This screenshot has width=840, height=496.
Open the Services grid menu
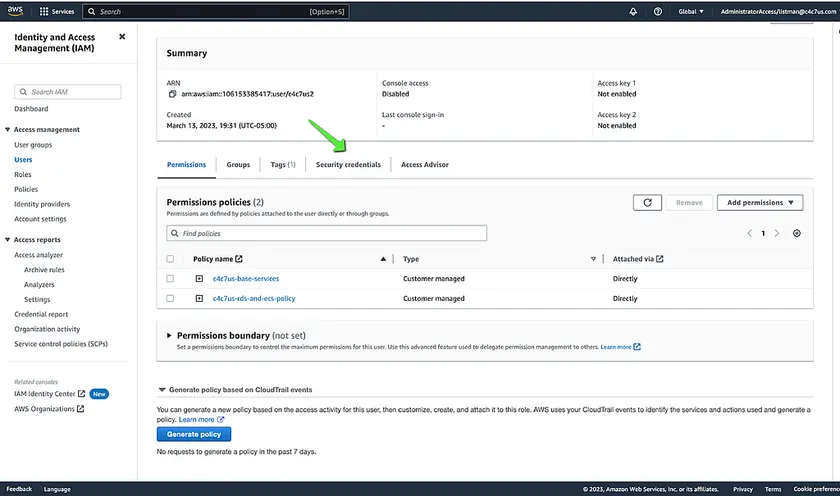[57, 11]
